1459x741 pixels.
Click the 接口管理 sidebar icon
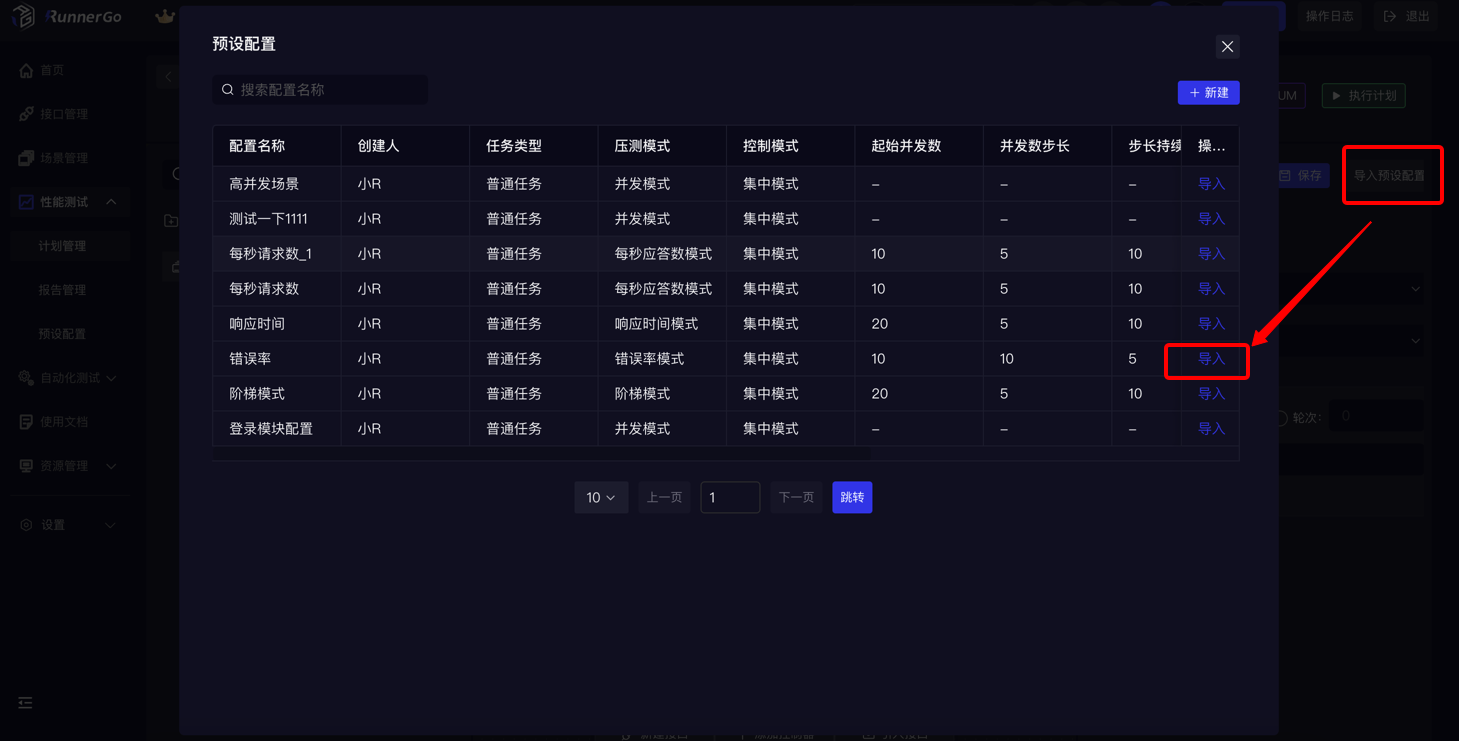point(26,114)
